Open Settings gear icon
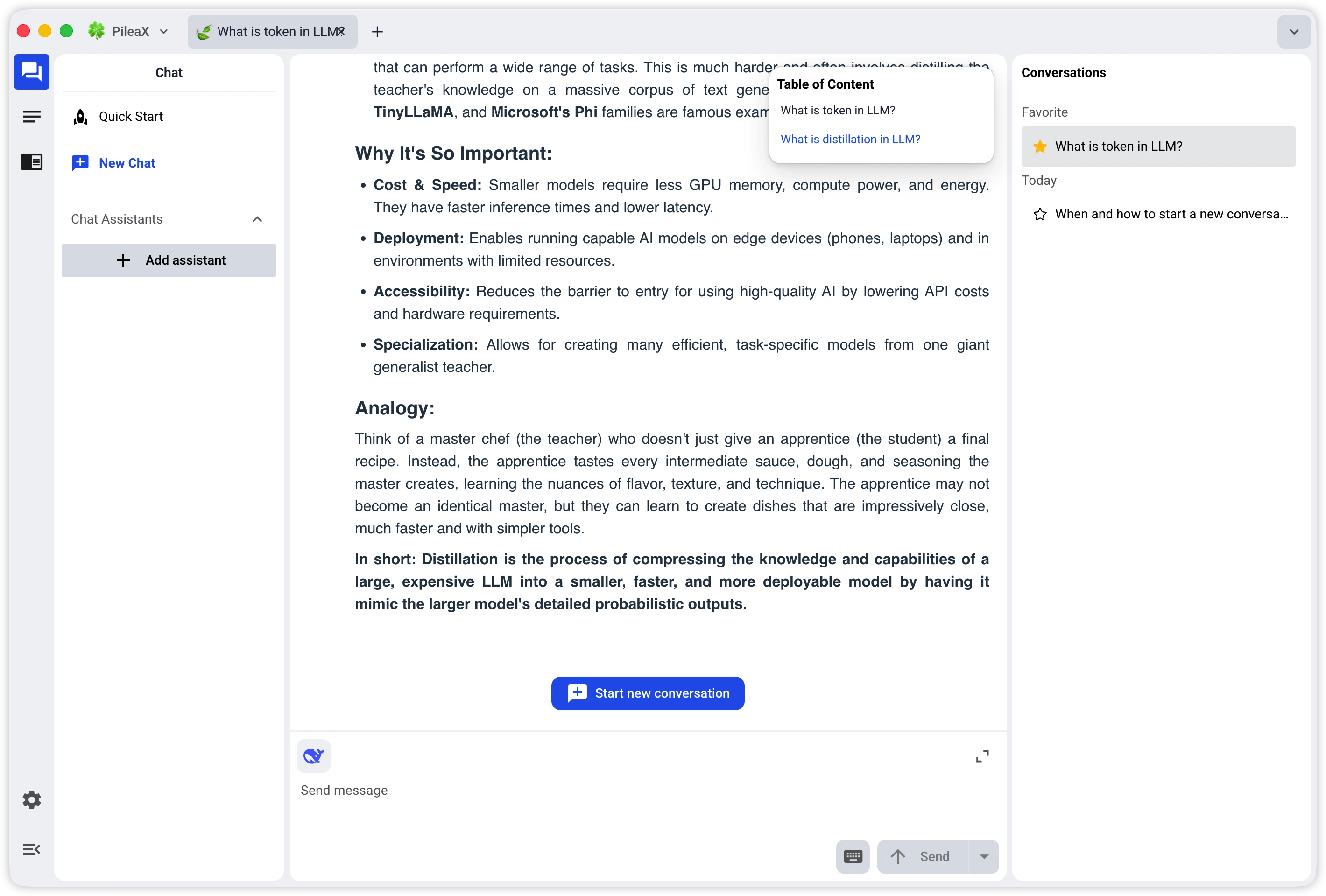 (31, 799)
